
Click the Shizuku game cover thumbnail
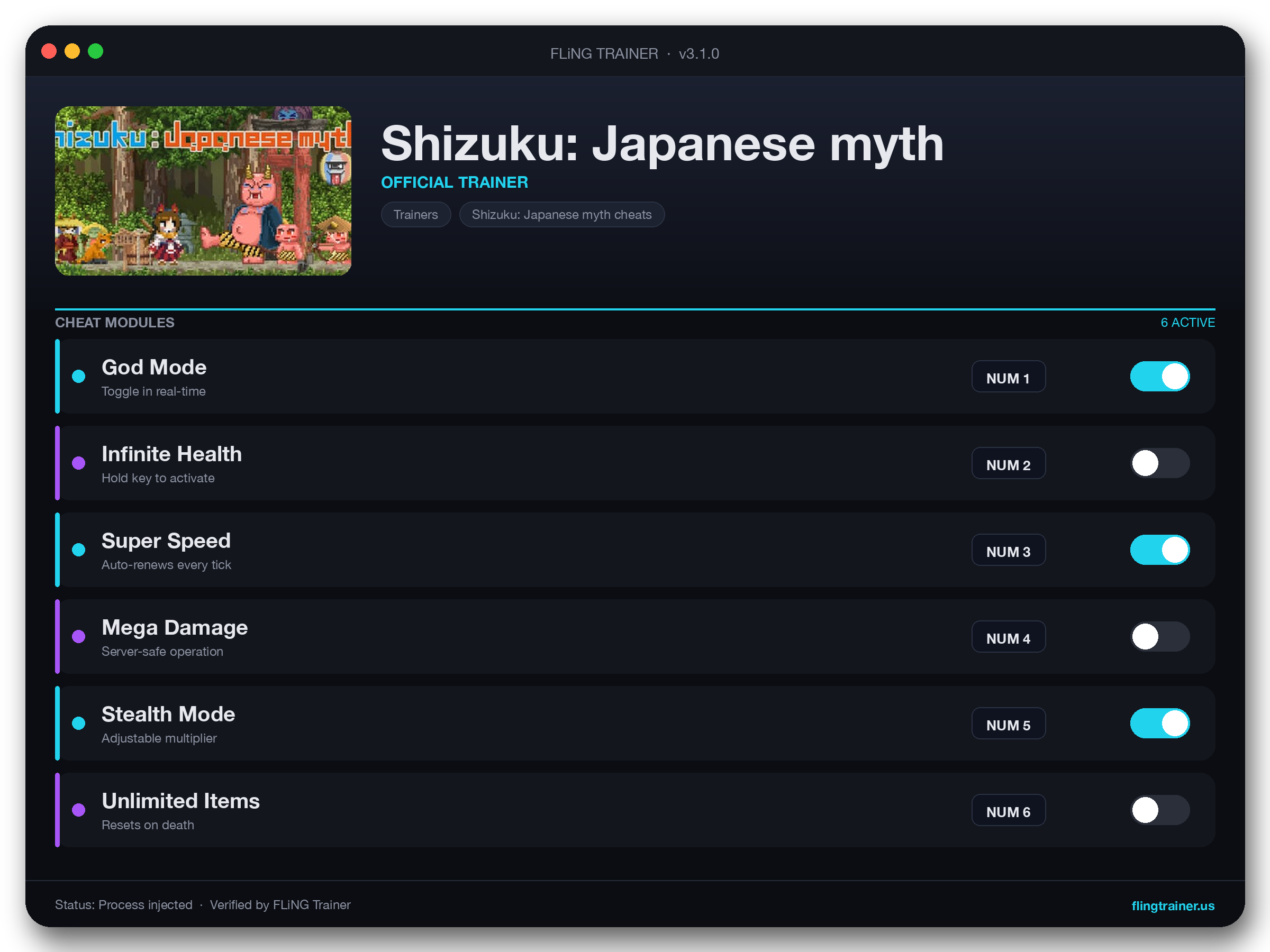pyautogui.click(x=203, y=190)
